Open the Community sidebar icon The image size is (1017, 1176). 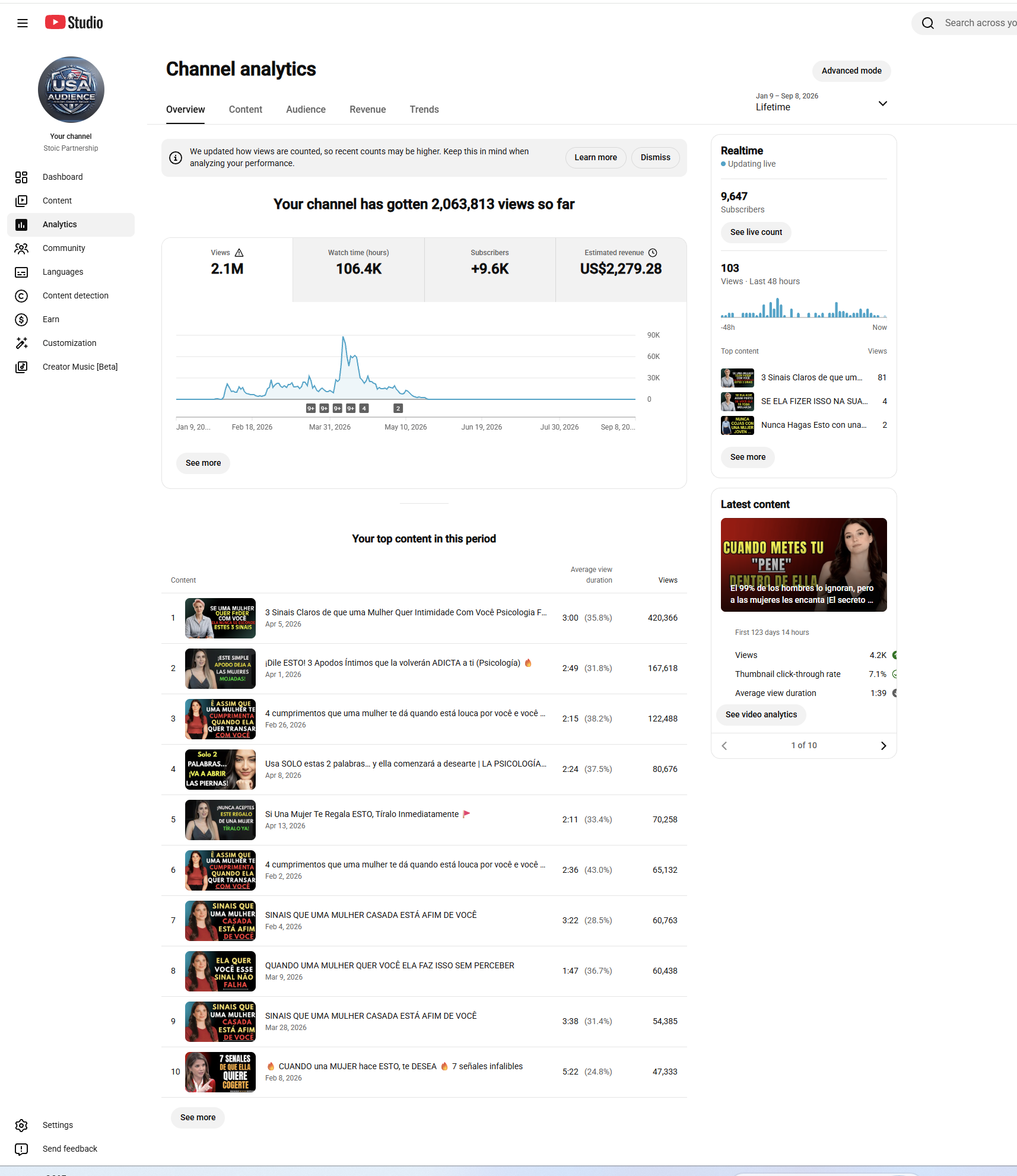click(21, 248)
